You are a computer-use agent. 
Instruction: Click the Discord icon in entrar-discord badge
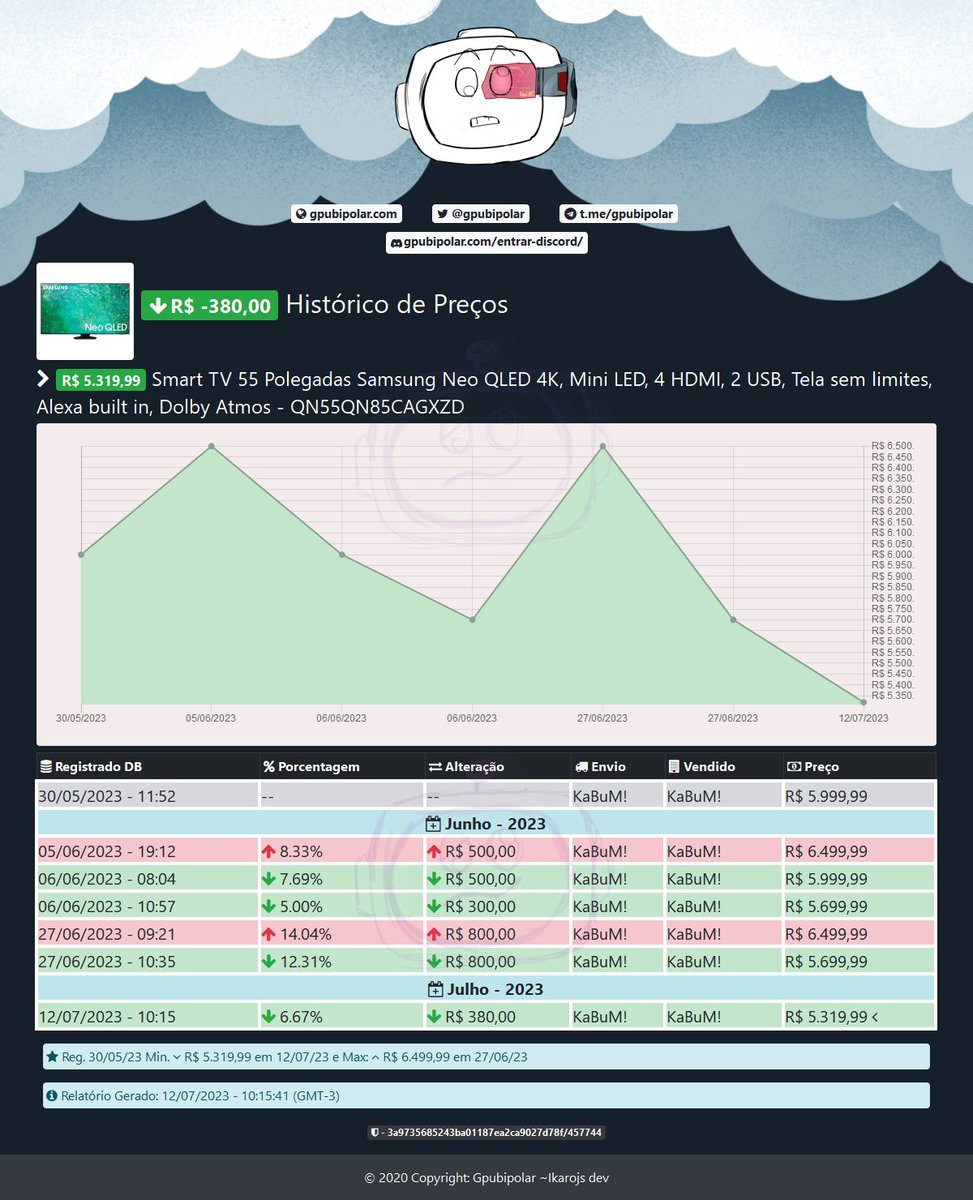(x=396, y=243)
